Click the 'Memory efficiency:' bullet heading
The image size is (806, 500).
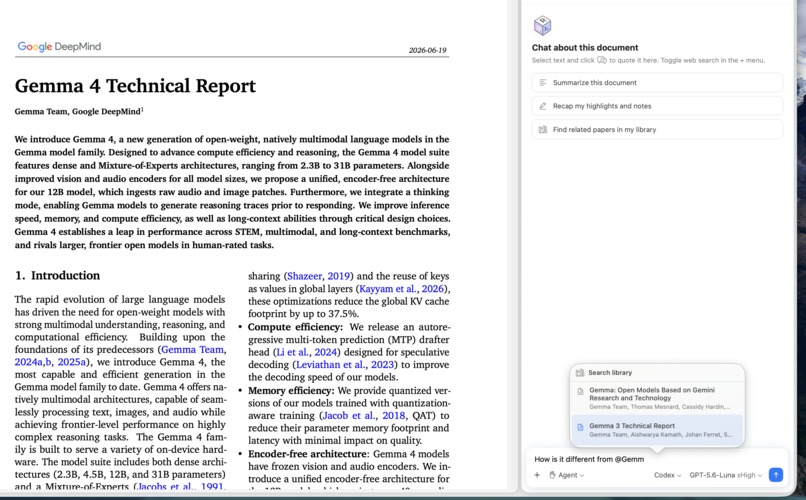[x=291, y=391]
